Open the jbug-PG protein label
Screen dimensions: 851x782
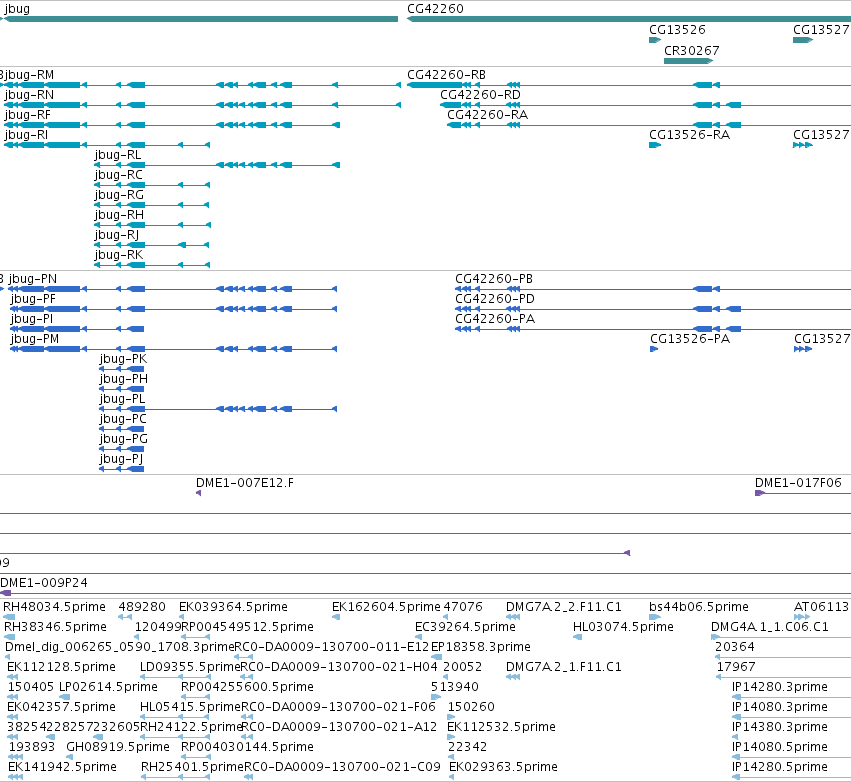click(x=123, y=438)
